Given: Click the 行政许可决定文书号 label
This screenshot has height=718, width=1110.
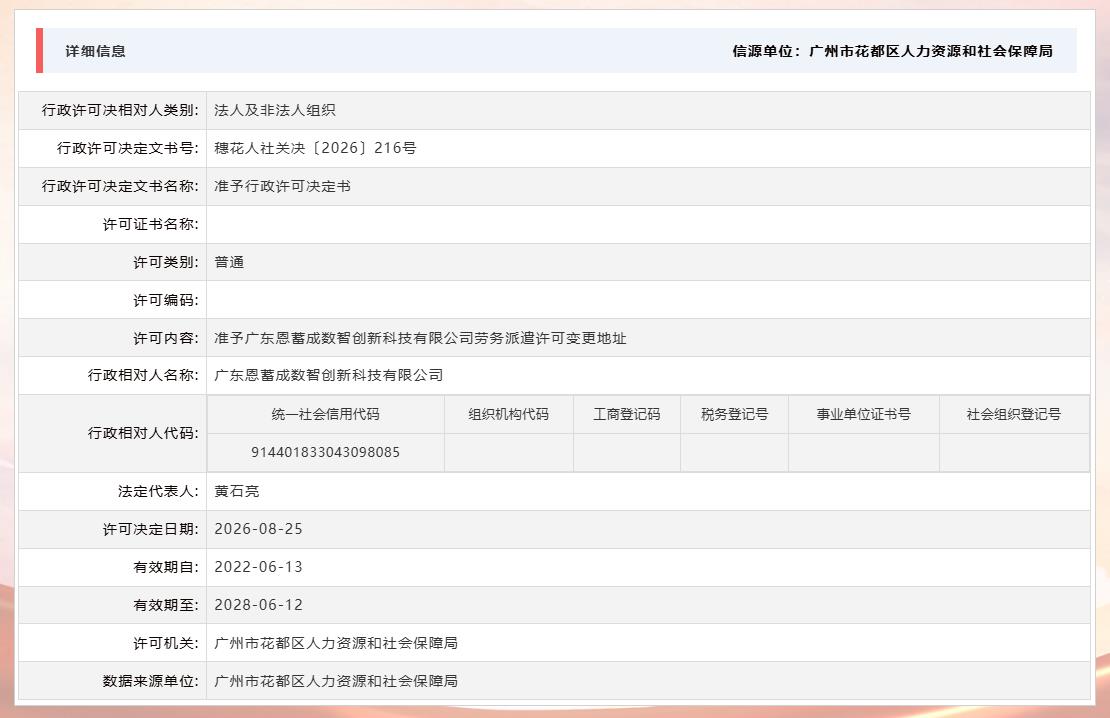Looking at the screenshot, I should coord(127,148).
